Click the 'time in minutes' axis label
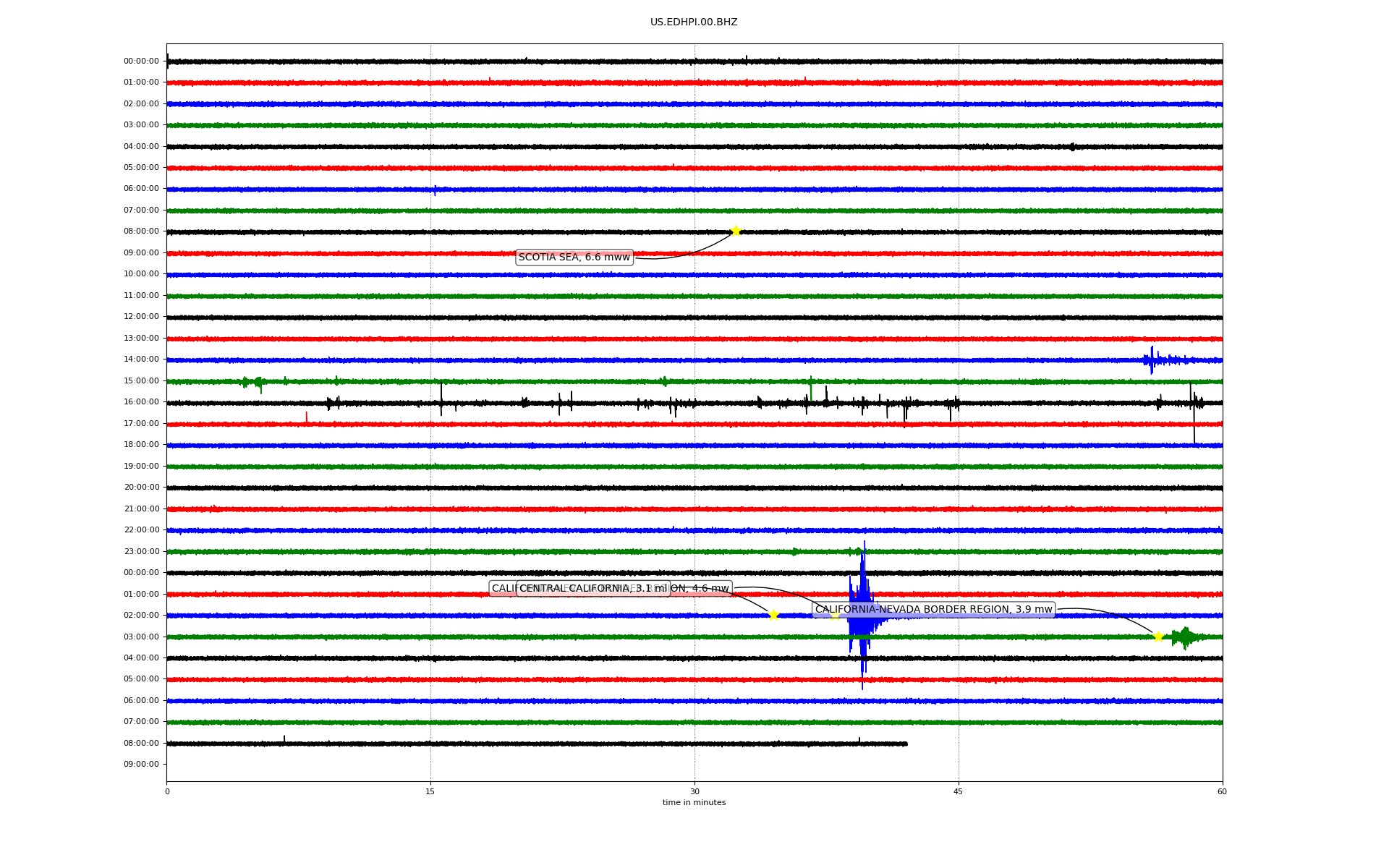This screenshot has width=1389, height=868. coord(694,803)
